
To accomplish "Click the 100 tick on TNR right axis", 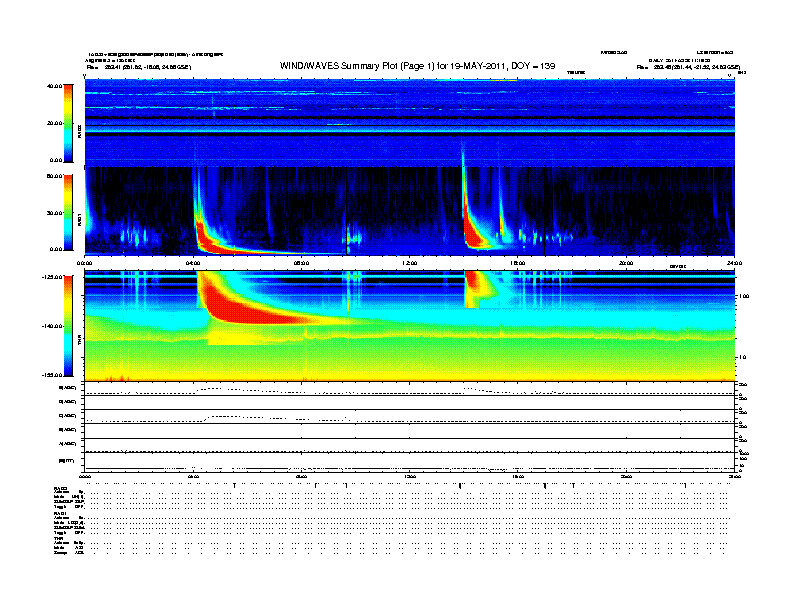I will 744,296.
